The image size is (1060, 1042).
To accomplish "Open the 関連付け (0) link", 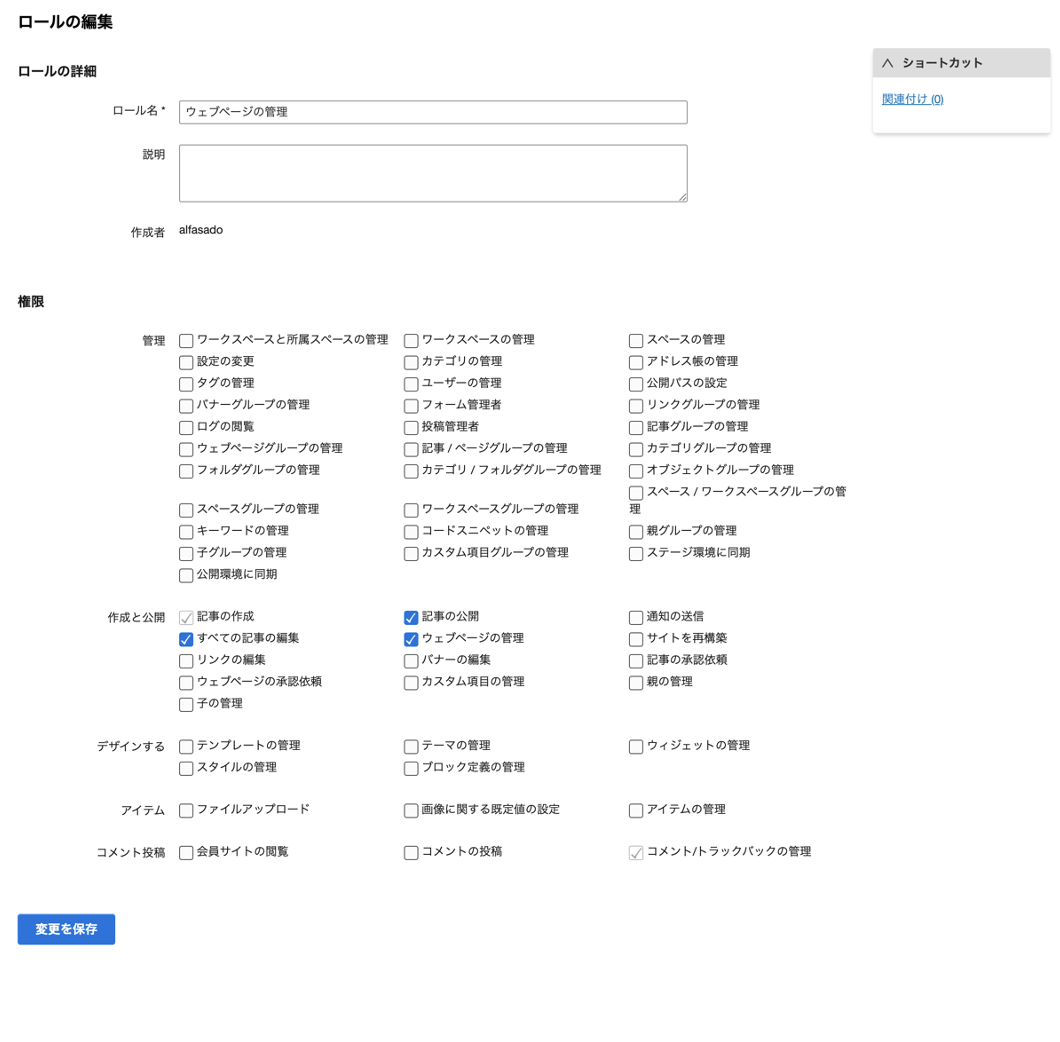I will pos(912,99).
